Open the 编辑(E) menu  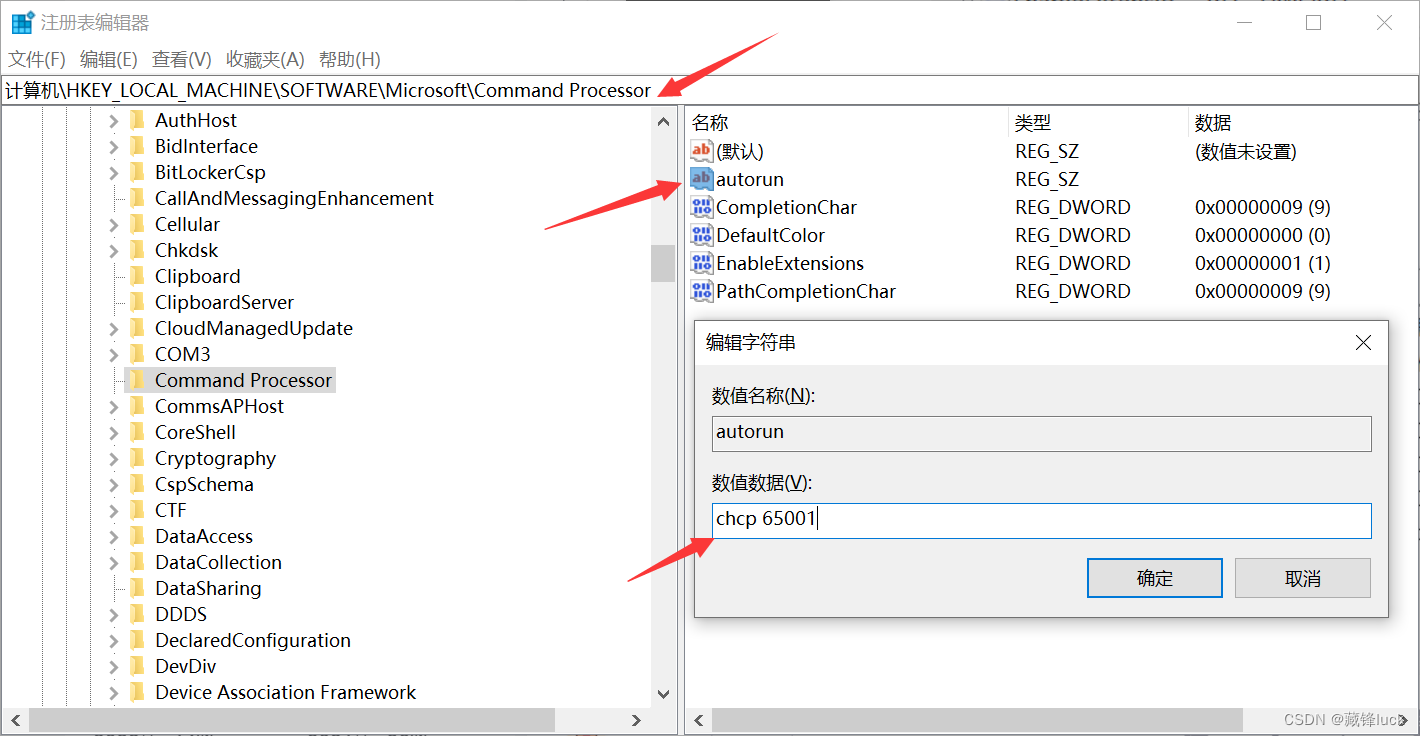[x=108, y=59]
